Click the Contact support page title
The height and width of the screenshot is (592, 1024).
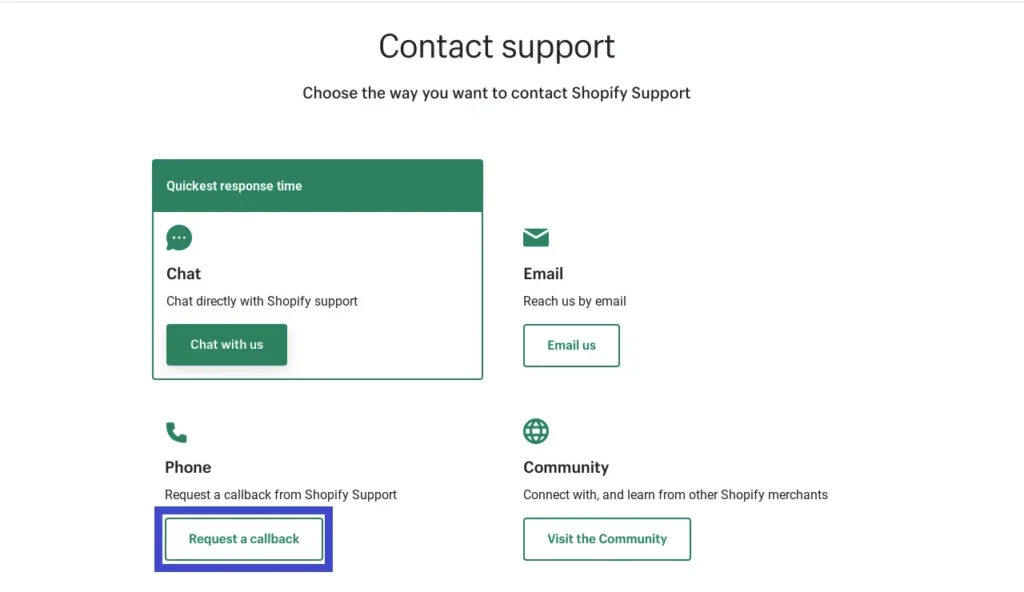[x=496, y=46]
